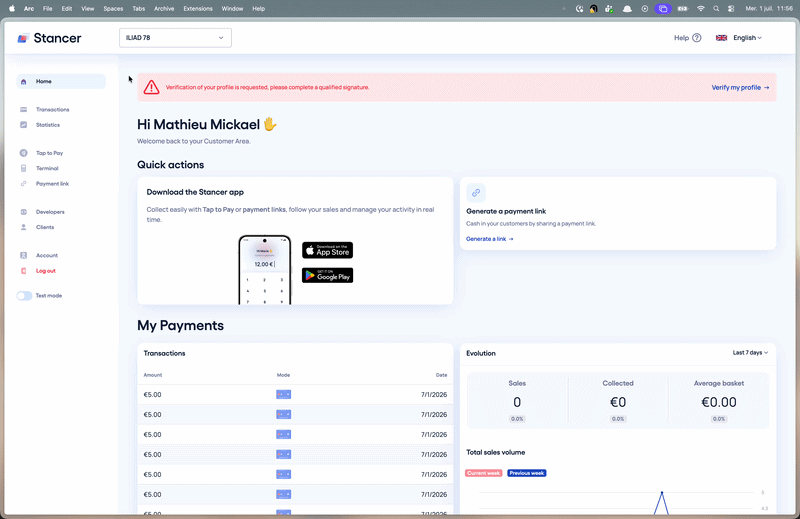
Task: Open Clients sidebar icon
Action: (x=23, y=227)
